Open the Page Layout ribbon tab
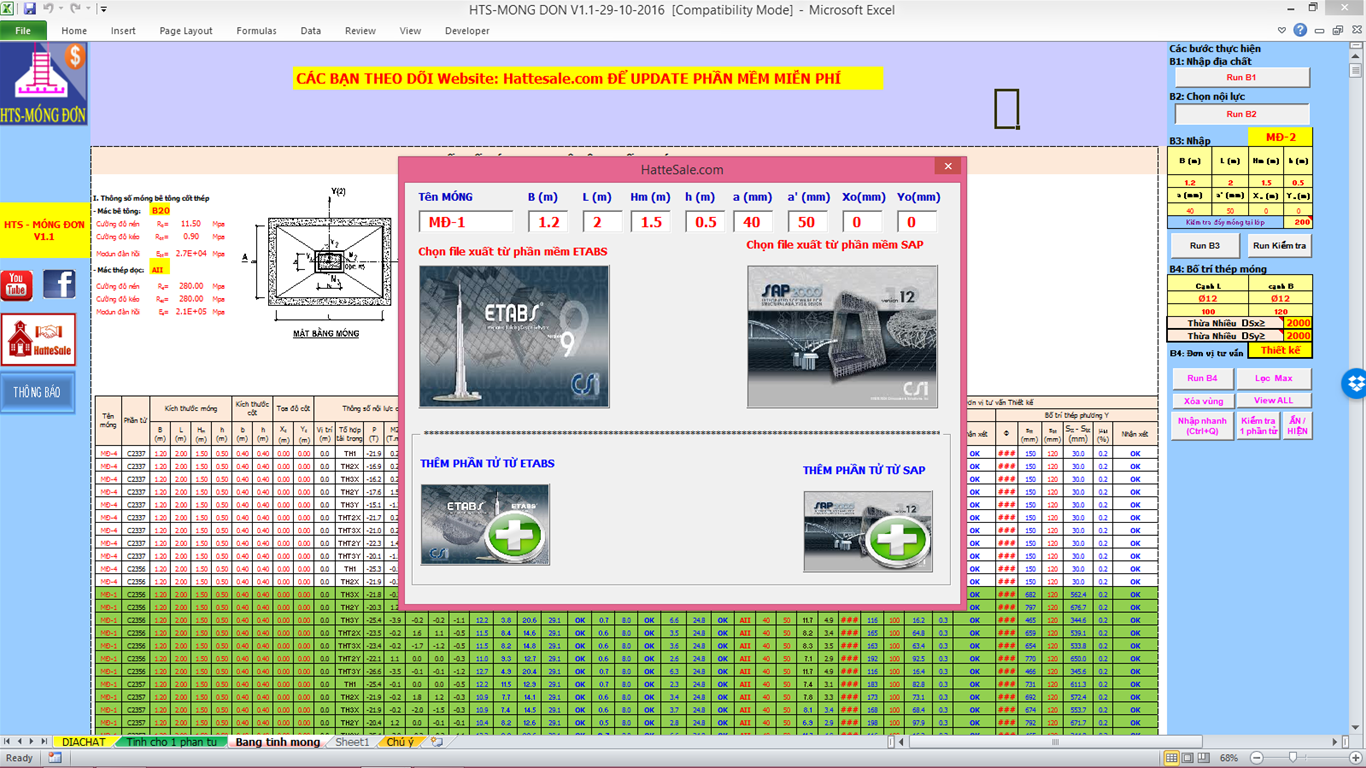1366x768 pixels. pyautogui.click(x=186, y=30)
